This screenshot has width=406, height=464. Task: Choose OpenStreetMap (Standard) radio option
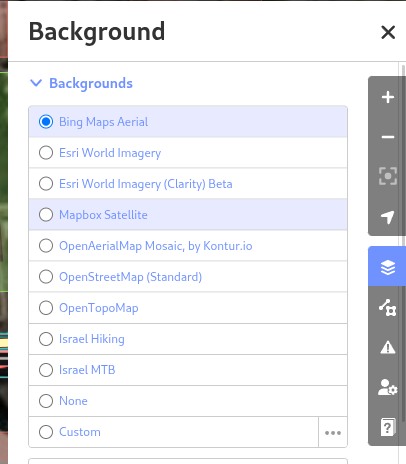[x=46, y=277]
